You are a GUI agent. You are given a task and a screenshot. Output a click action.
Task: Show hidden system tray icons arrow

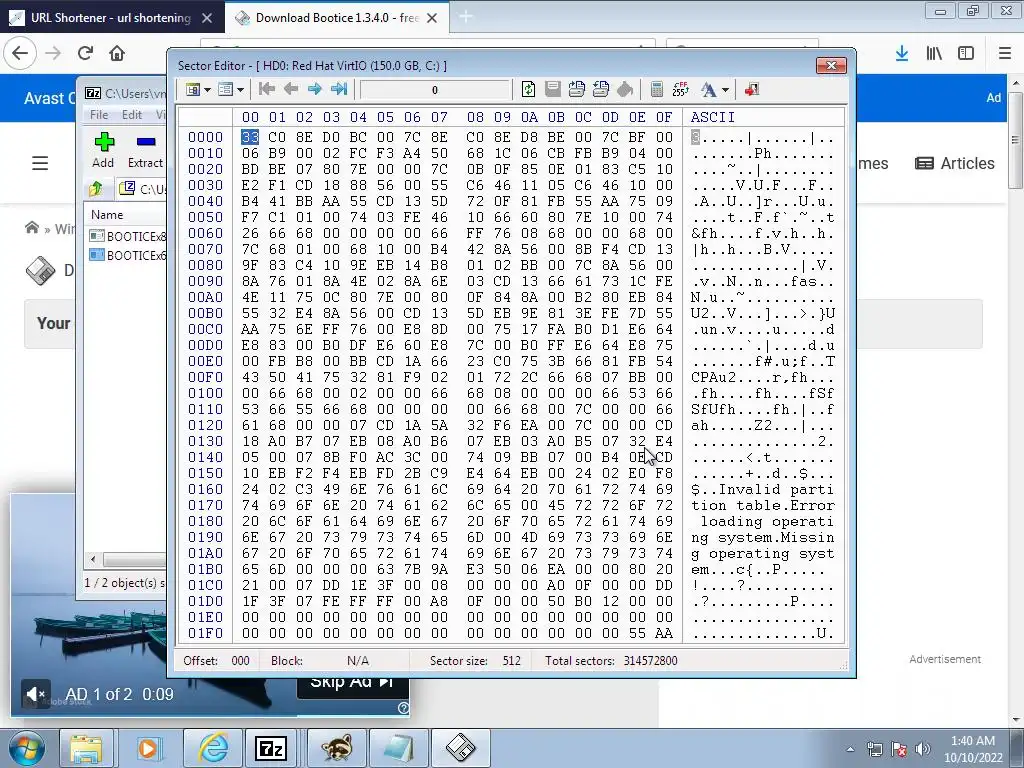tap(850, 749)
